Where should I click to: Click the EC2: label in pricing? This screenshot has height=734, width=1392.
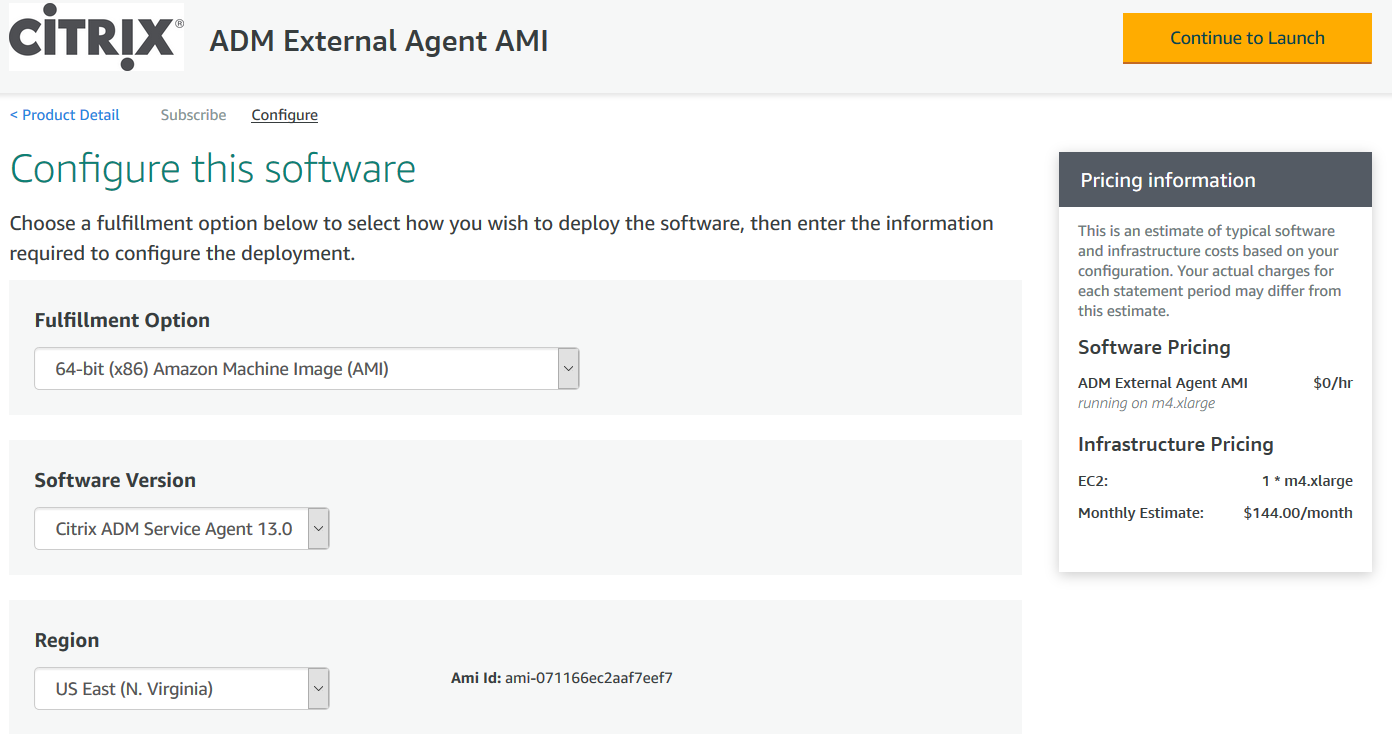point(1093,481)
